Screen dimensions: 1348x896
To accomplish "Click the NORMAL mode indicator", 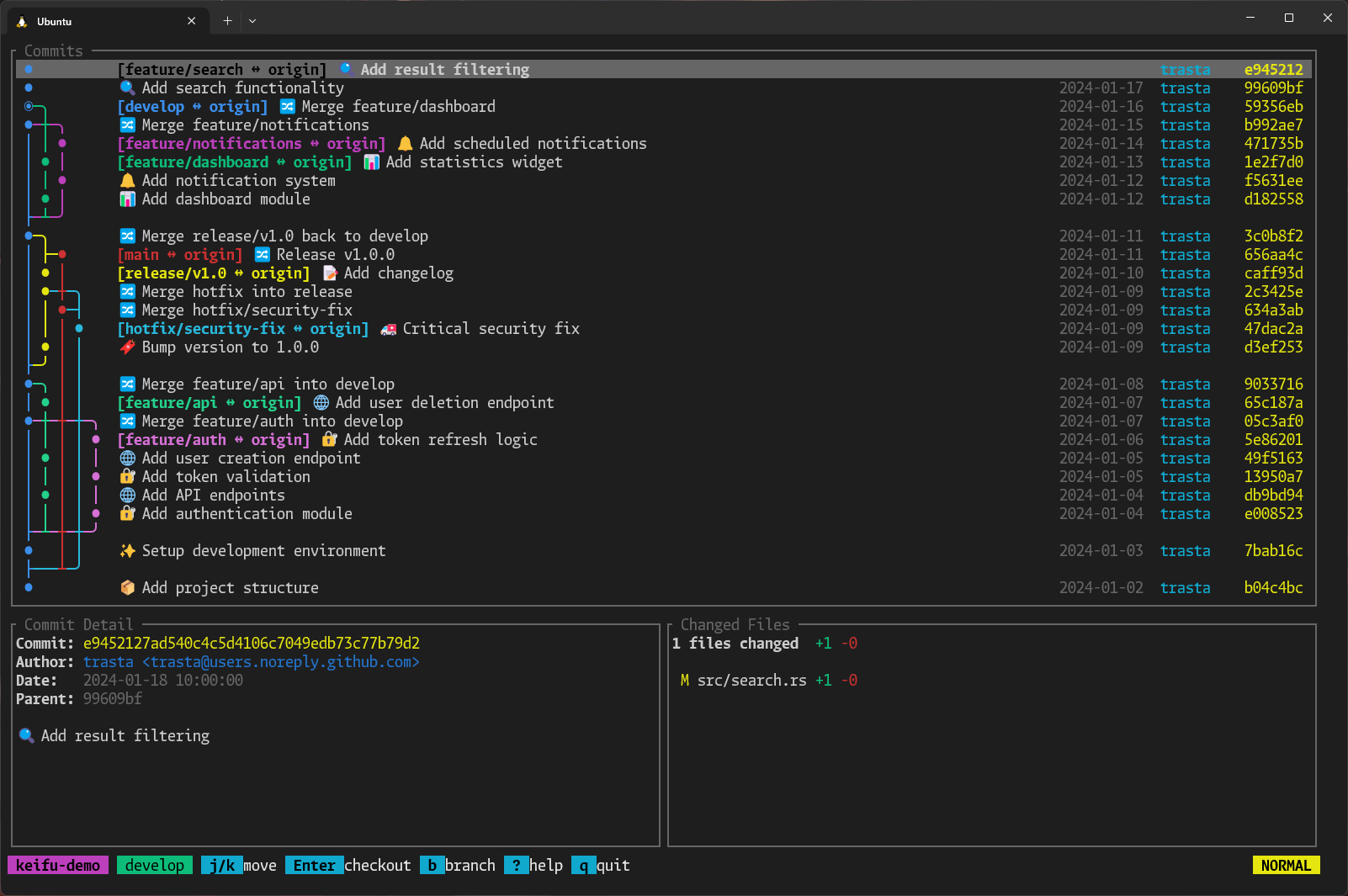I will tap(1286, 865).
